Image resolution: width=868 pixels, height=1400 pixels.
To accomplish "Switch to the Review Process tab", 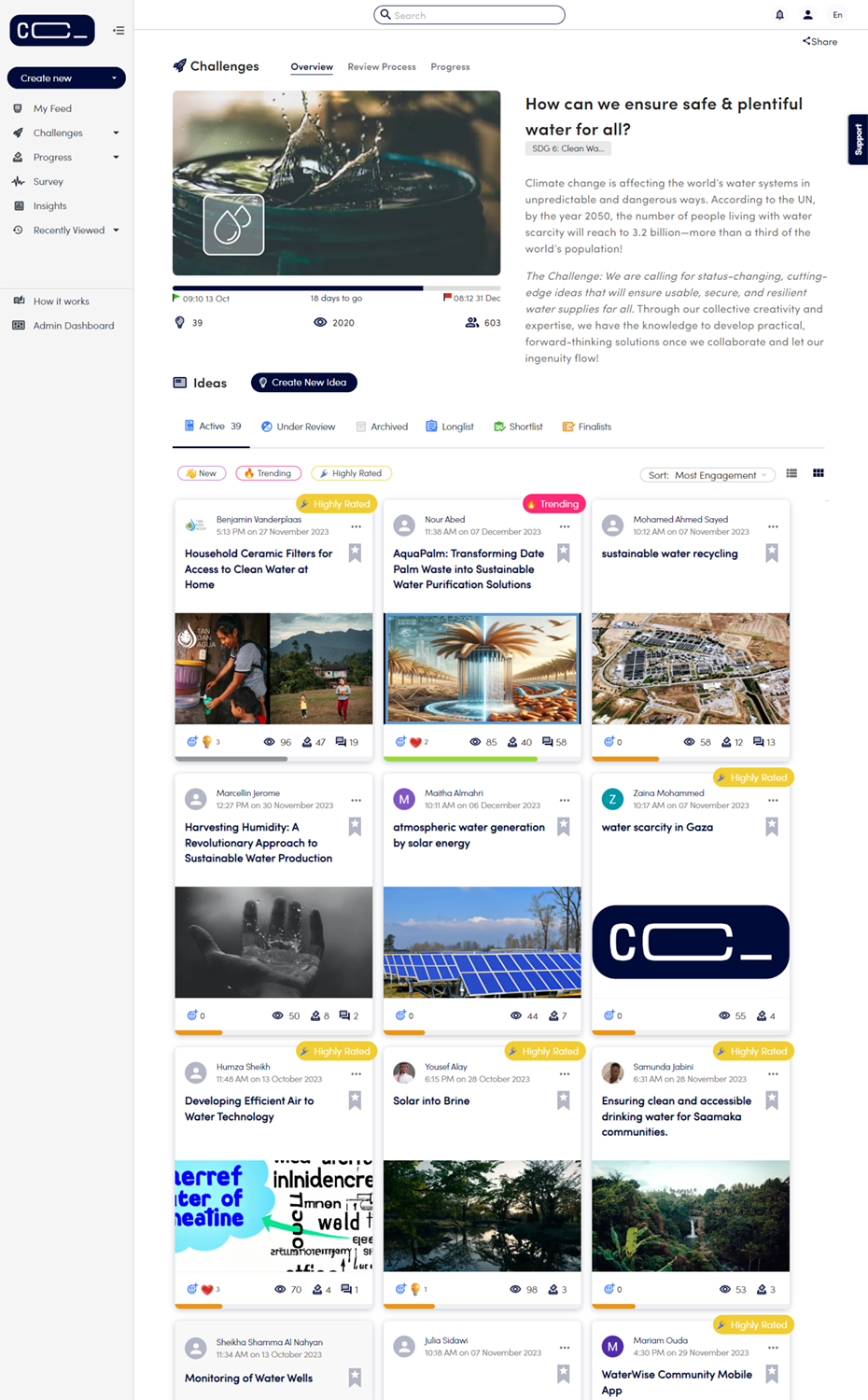I will coord(382,67).
